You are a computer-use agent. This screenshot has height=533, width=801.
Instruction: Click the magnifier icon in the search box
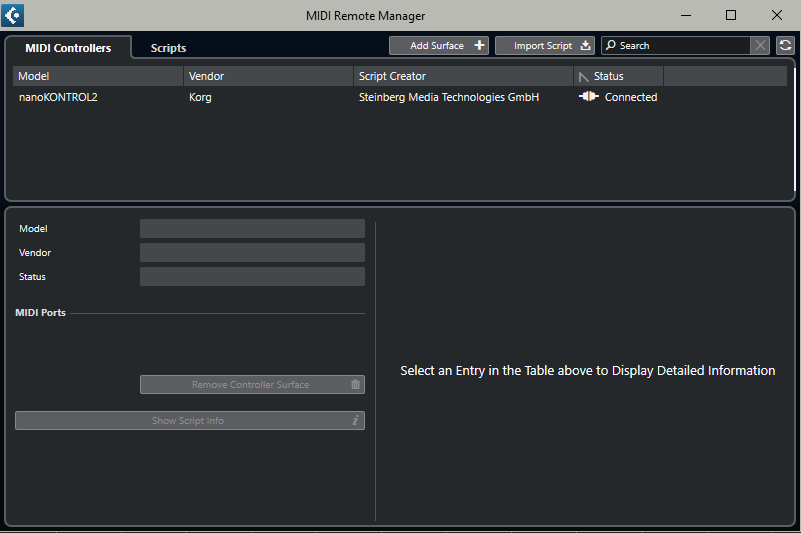[x=610, y=45]
